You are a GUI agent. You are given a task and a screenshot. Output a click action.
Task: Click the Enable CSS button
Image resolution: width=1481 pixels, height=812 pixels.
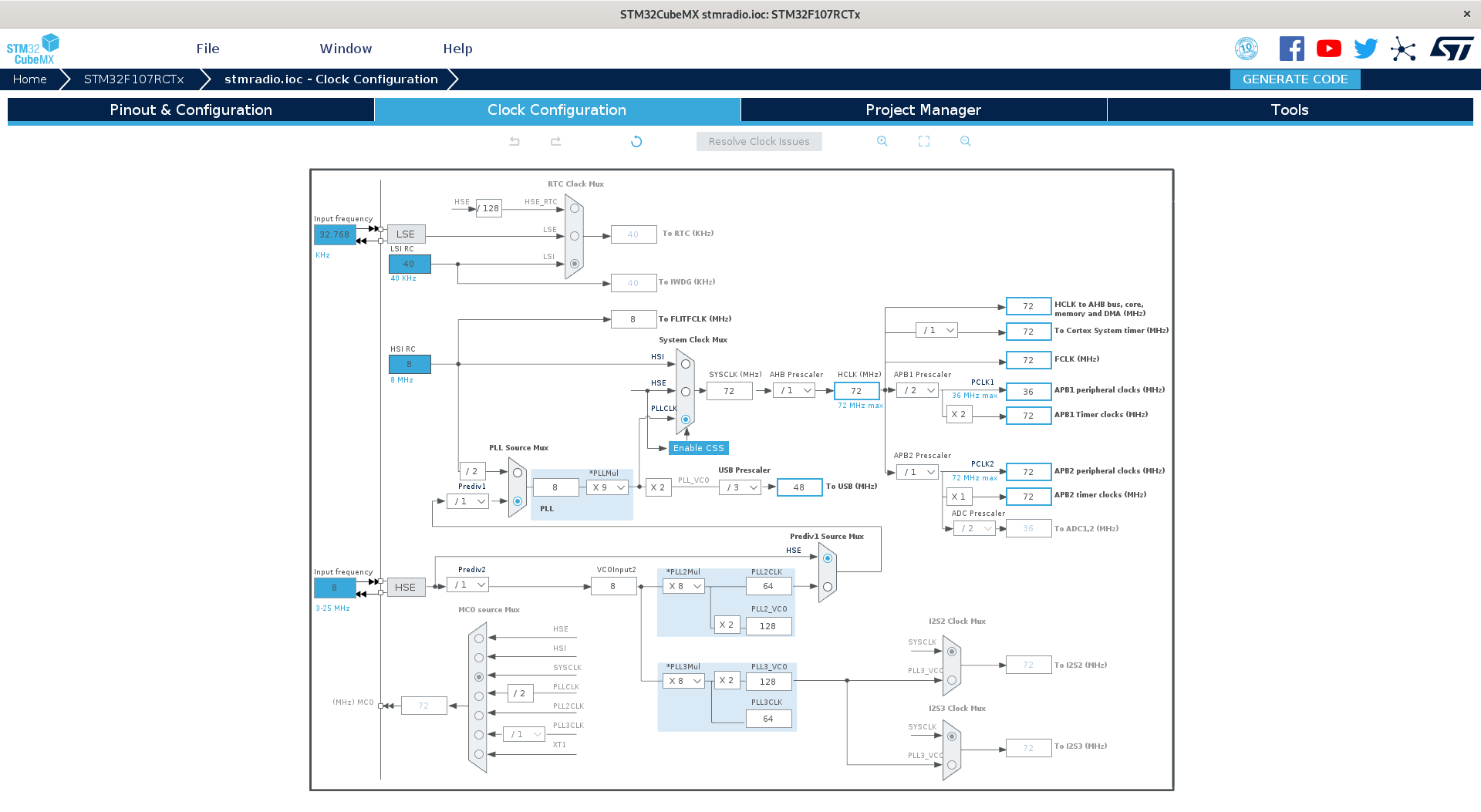coord(699,448)
